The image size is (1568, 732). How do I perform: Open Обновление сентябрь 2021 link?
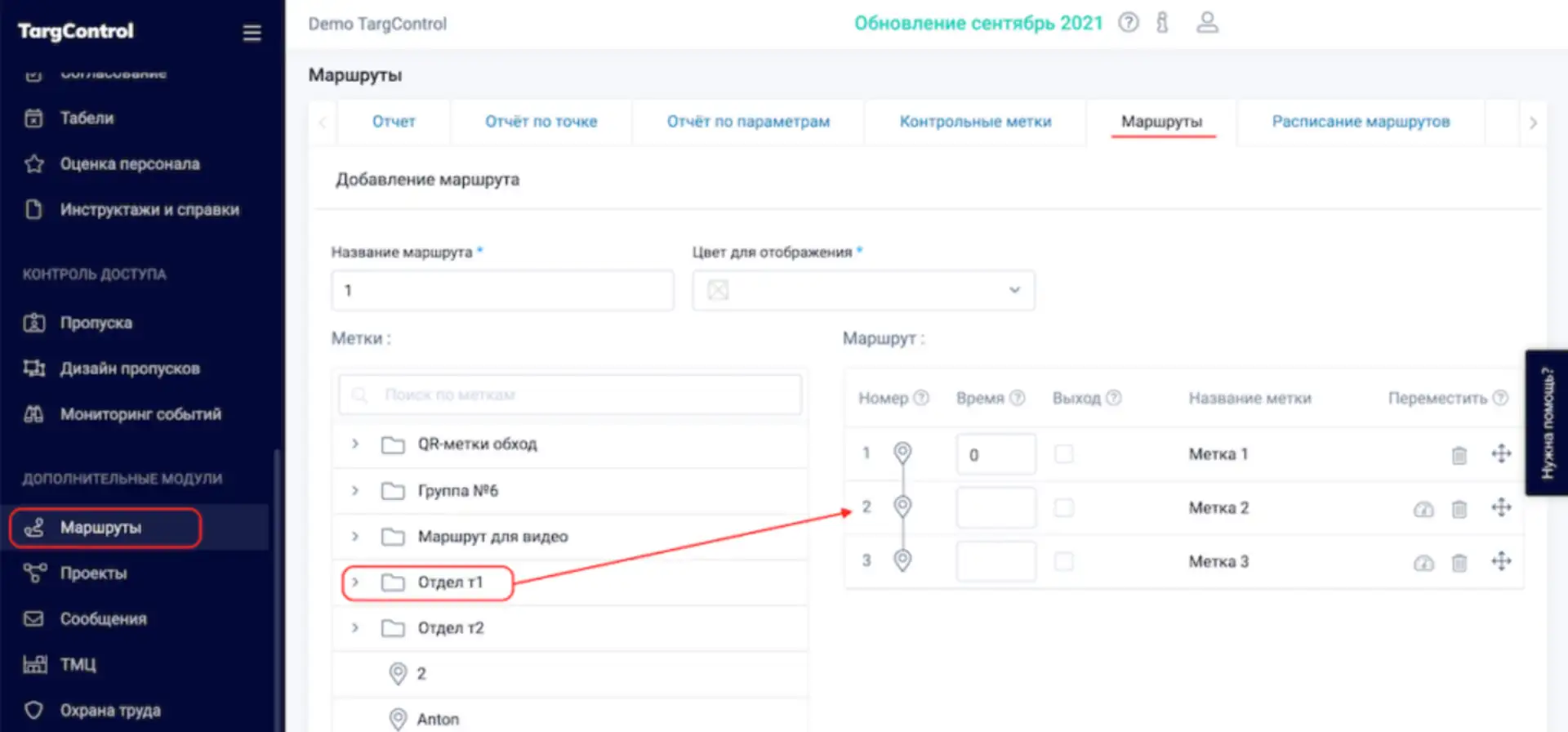tap(978, 23)
